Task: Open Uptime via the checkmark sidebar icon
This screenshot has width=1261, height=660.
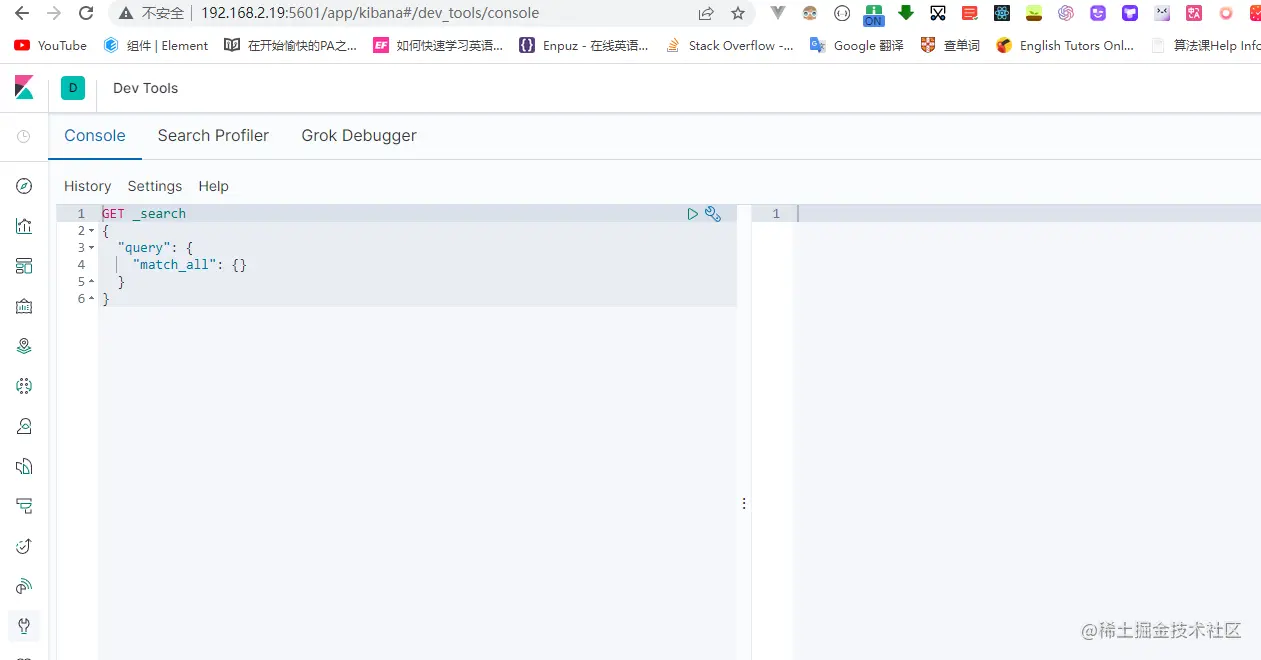Action: pyautogui.click(x=24, y=546)
